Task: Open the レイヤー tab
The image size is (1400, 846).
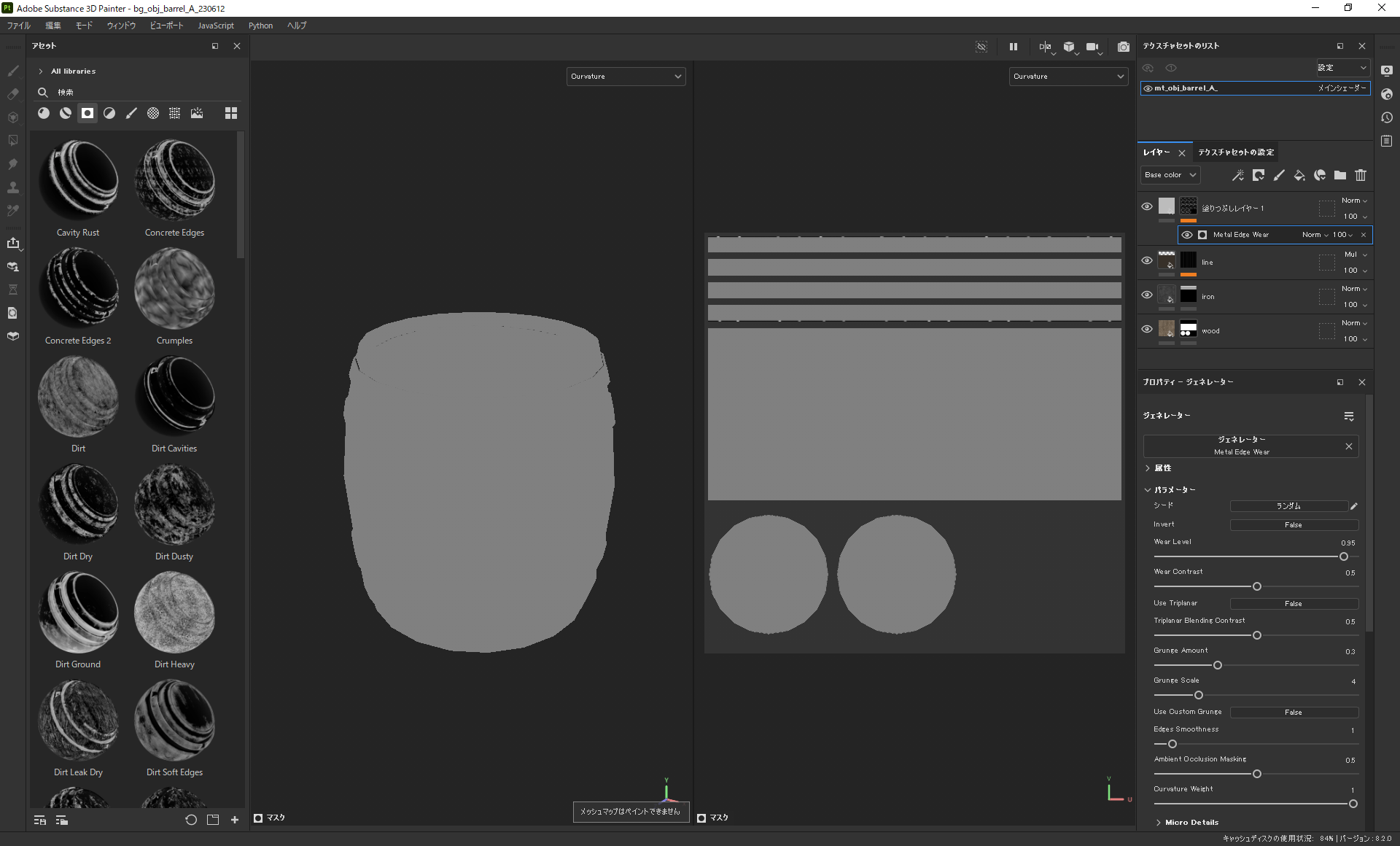Action: coord(1158,151)
